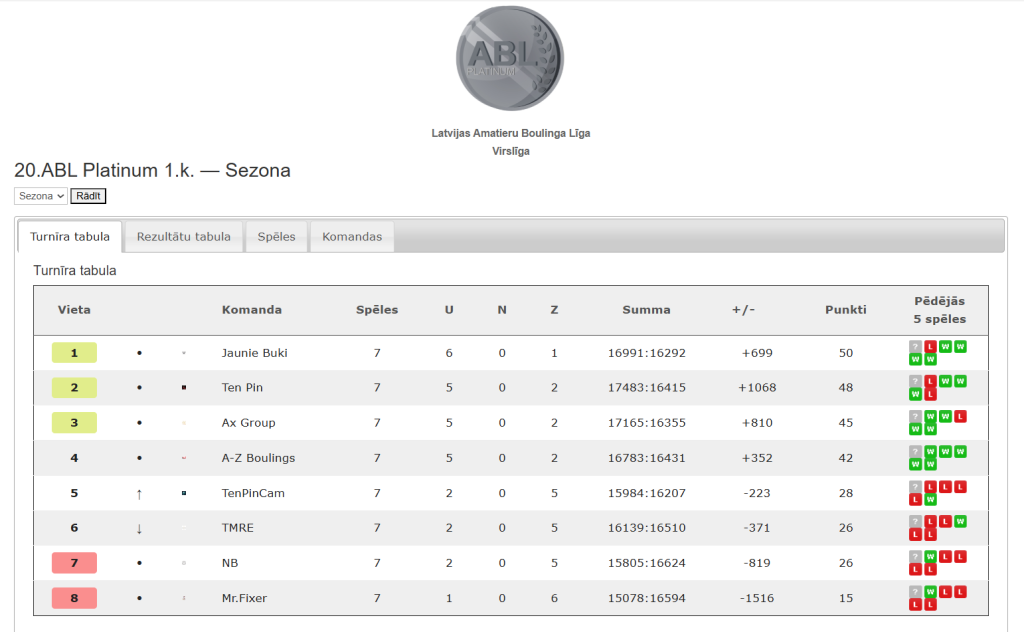Click the ABL Platinum league logo
This screenshot has height=632, width=1024.
[x=510, y=58]
